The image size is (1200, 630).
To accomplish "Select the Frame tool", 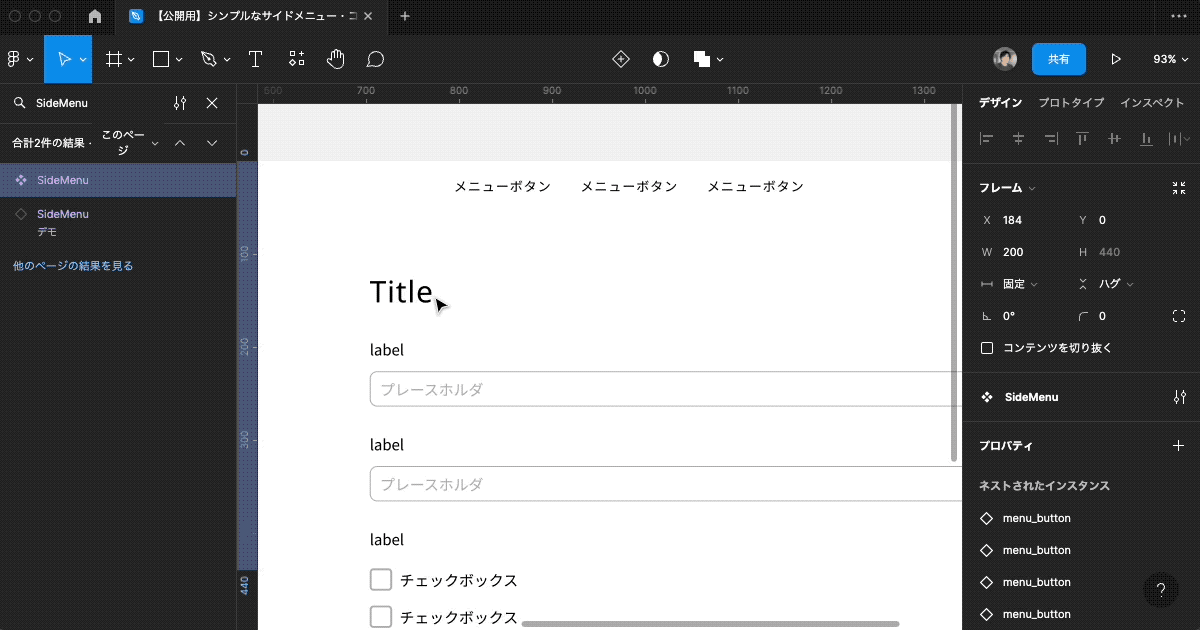I will pyautogui.click(x=113, y=59).
